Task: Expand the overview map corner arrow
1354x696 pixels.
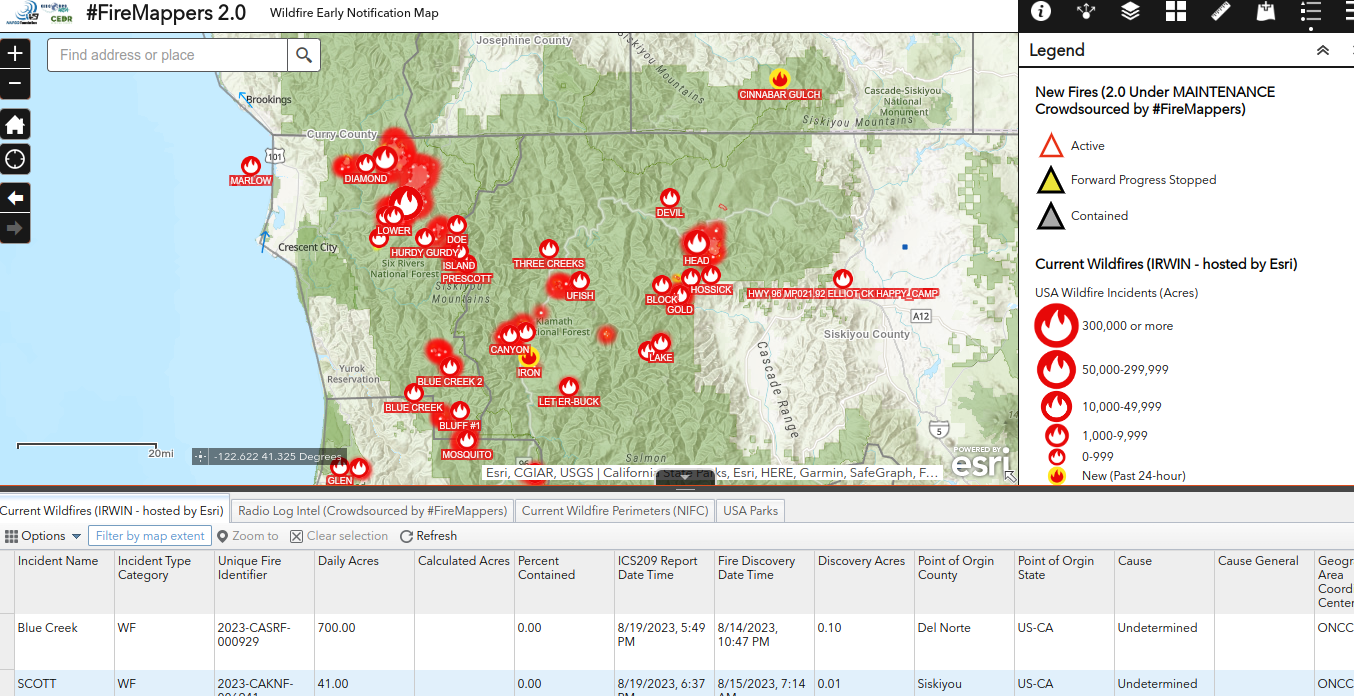Action: pos(1010,477)
